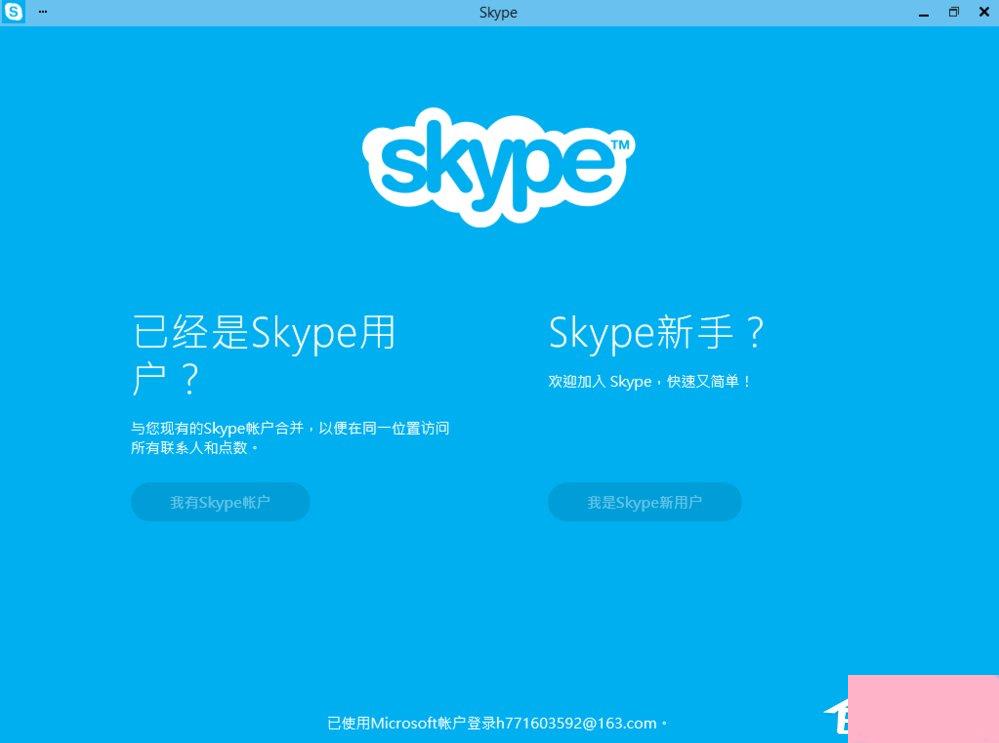This screenshot has width=999, height=743.
Task: Click the 与您现有的Skype帐户合并 description text
Action: [291, 438]
